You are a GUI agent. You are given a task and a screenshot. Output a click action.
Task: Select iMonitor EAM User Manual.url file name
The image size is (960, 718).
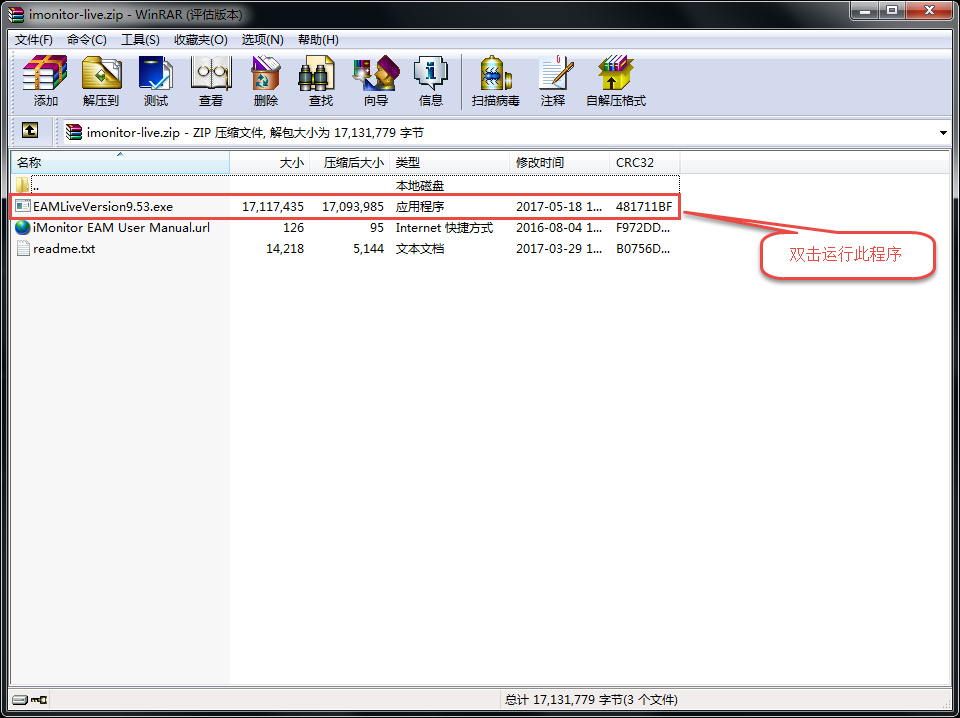pos(121,228)
